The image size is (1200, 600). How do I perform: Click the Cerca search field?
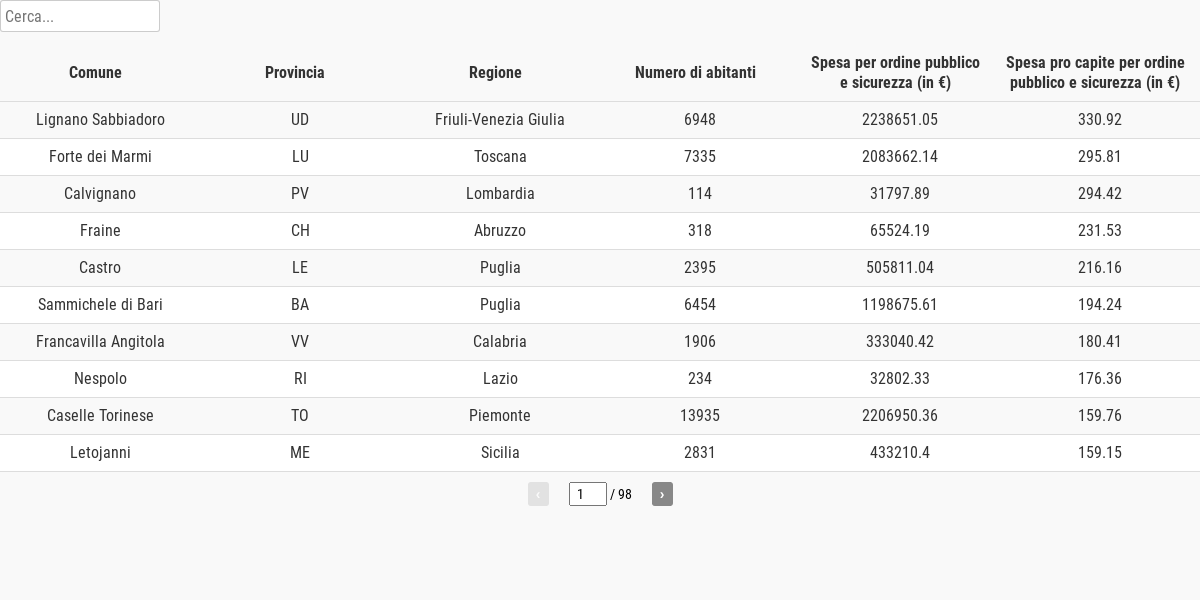(80, 16)
